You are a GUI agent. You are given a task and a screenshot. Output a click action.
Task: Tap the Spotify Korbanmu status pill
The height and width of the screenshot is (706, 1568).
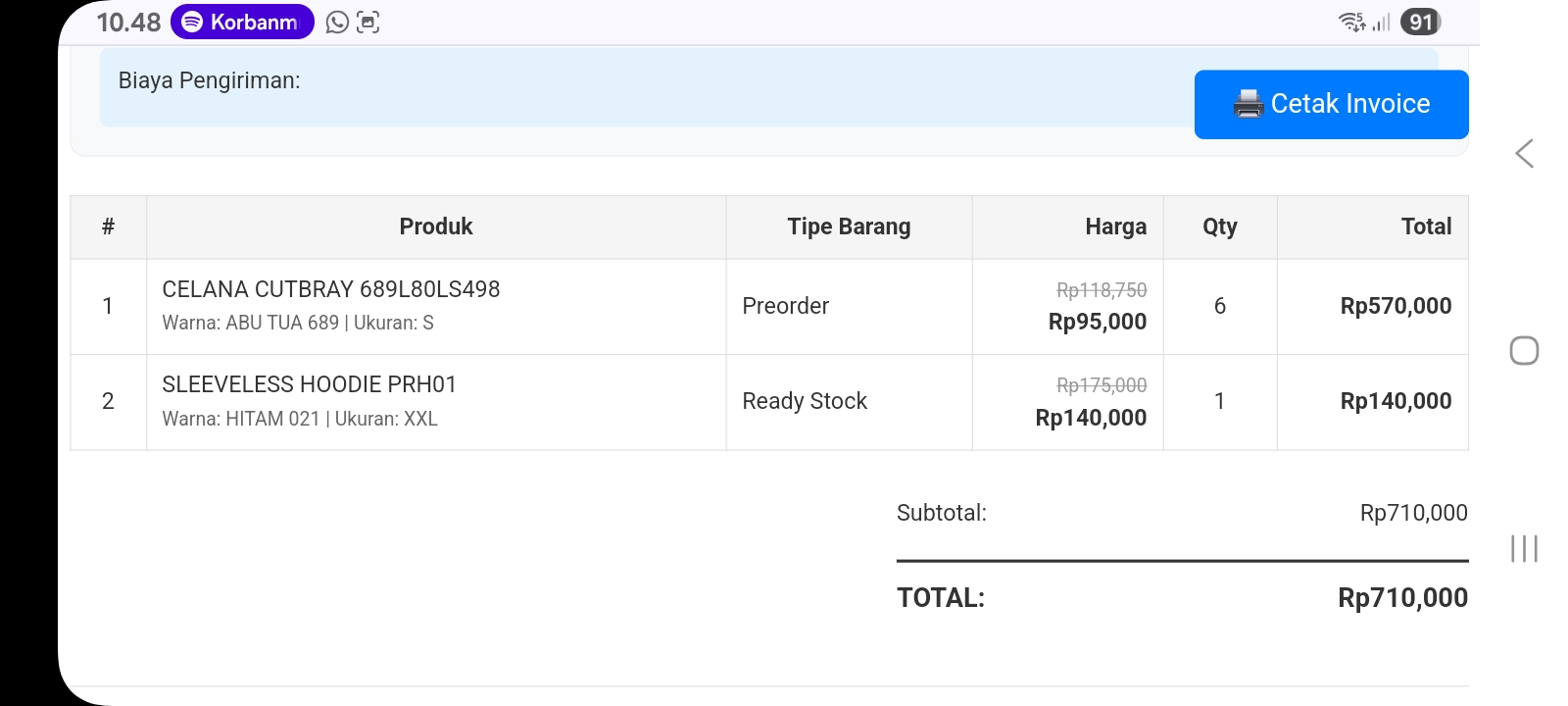coord(242,22)
